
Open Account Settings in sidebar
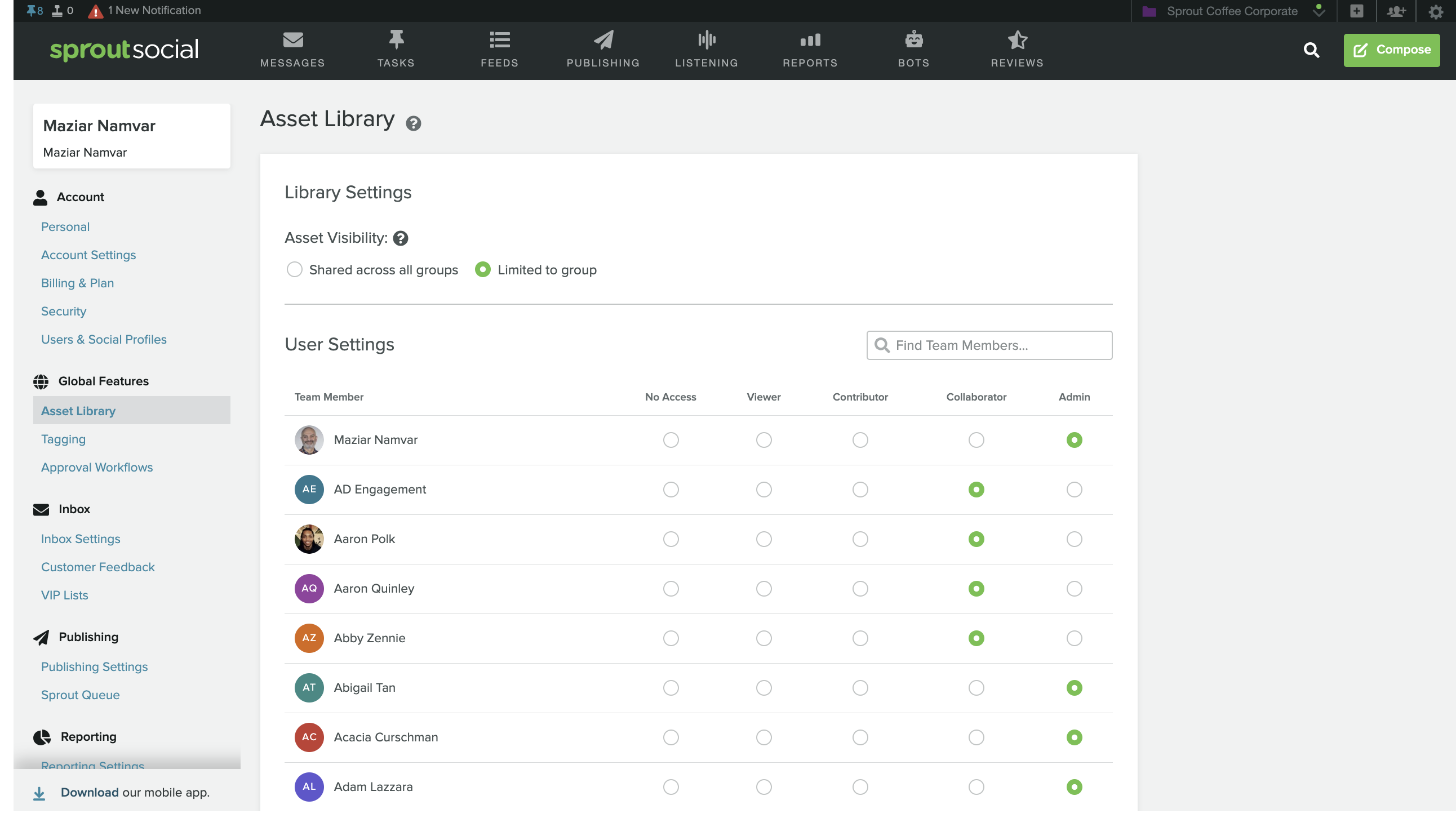click(x=88, y=255)
